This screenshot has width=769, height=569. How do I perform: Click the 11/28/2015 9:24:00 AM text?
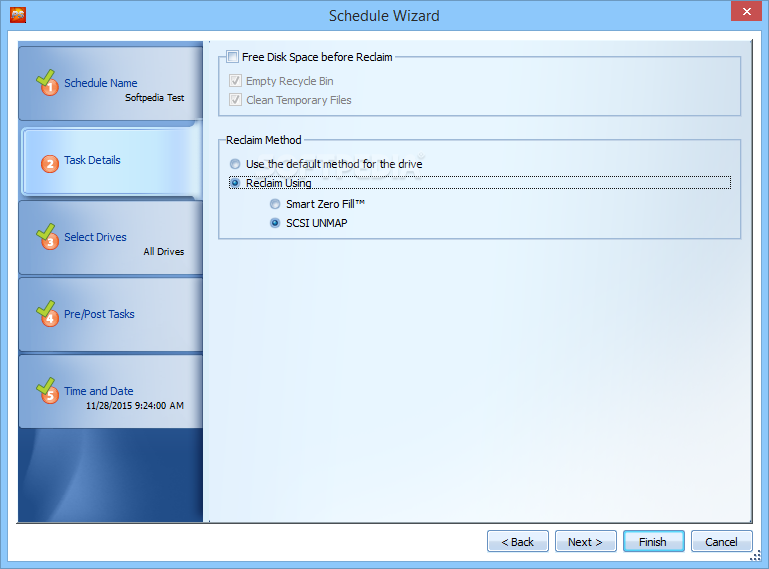[135, 406]
